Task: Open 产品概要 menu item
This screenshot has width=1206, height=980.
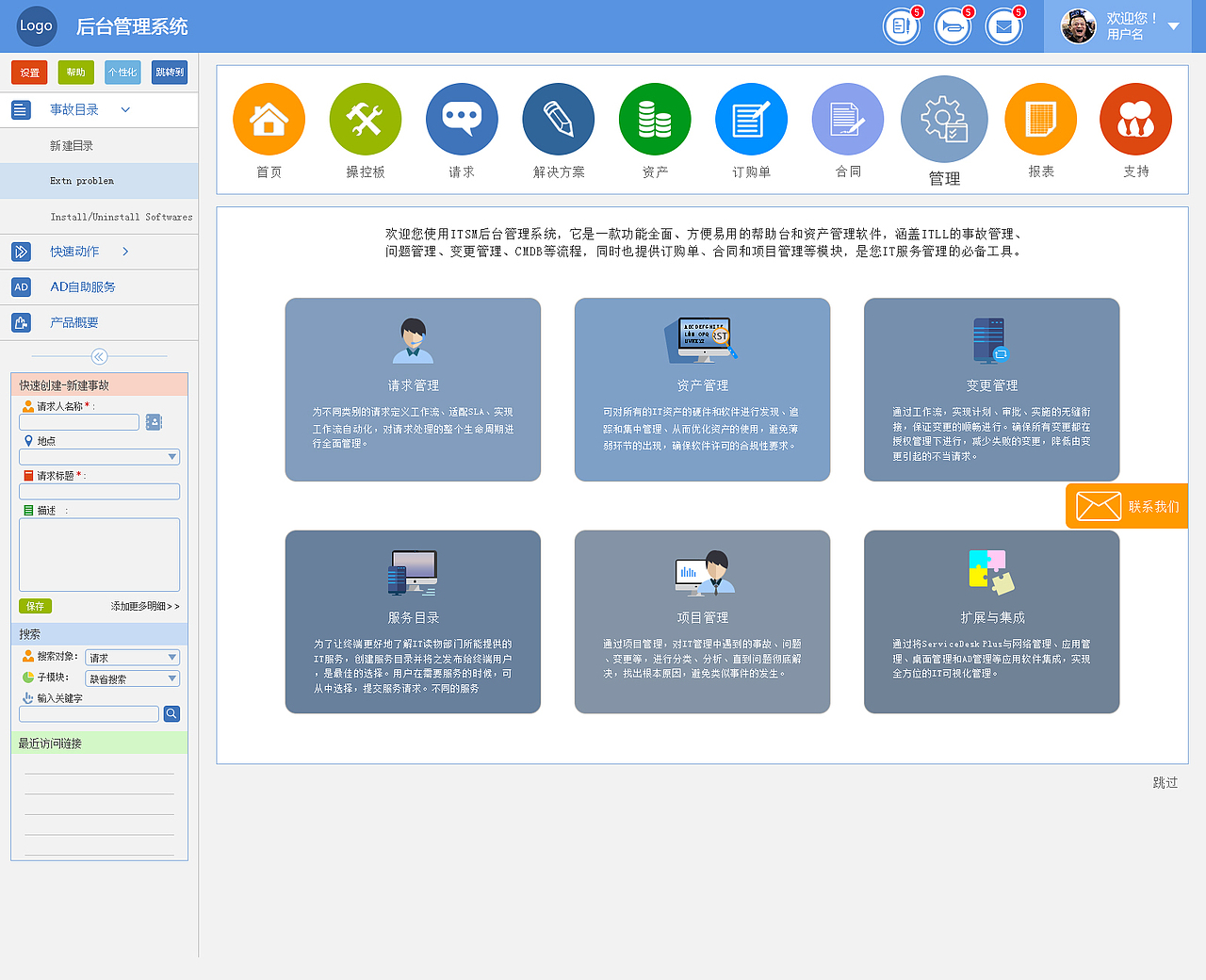Action: coord(74,323)
